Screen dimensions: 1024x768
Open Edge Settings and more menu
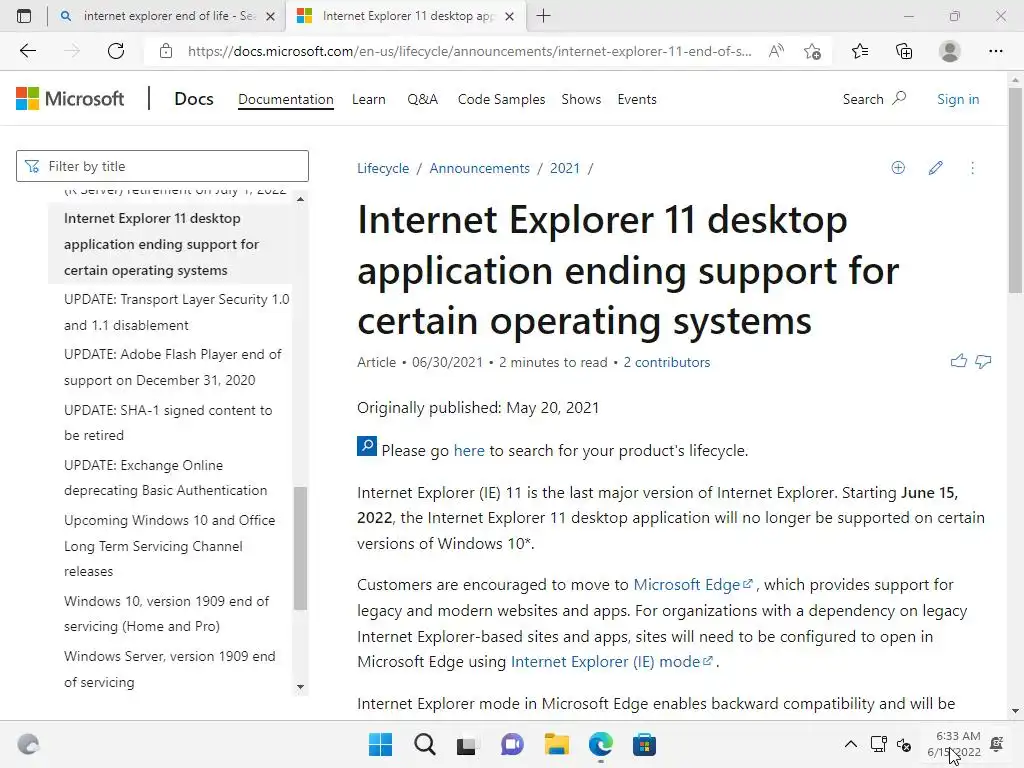pyautogui.click(x=995, y=51)
